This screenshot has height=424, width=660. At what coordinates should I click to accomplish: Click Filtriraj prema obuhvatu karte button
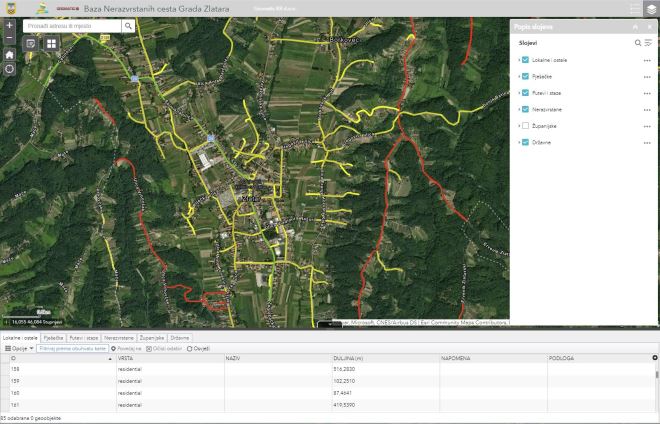72,348
